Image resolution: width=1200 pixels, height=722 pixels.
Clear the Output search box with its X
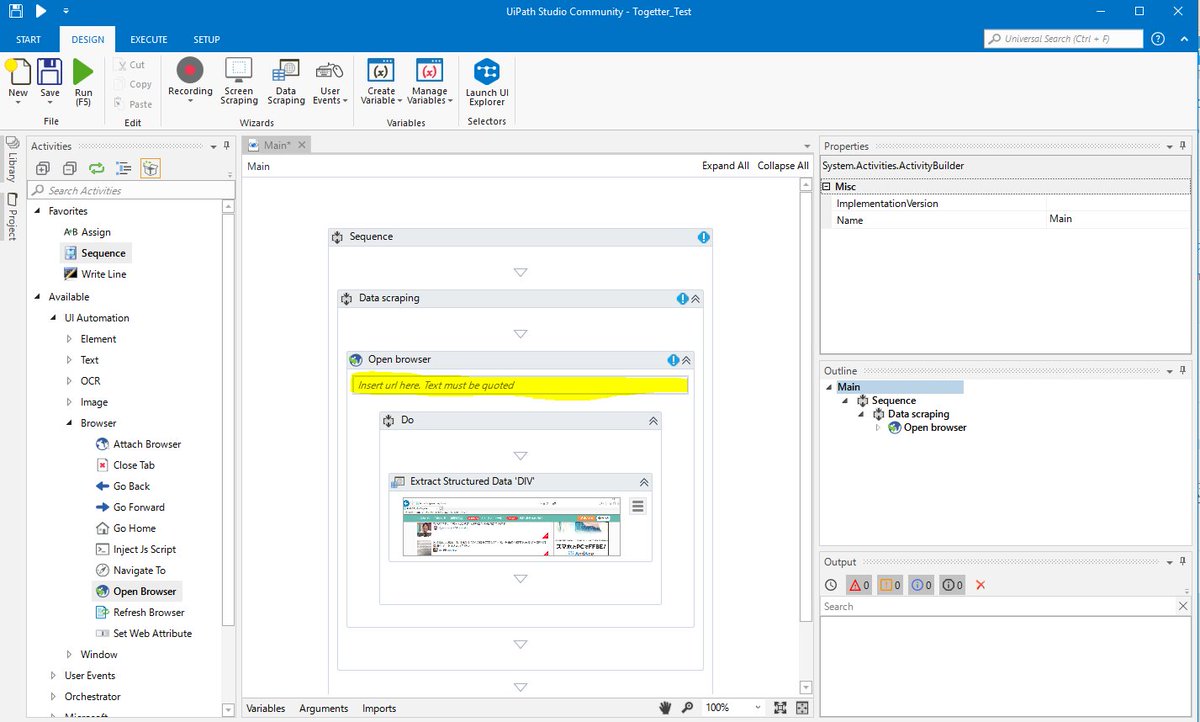pos(1184,606)
